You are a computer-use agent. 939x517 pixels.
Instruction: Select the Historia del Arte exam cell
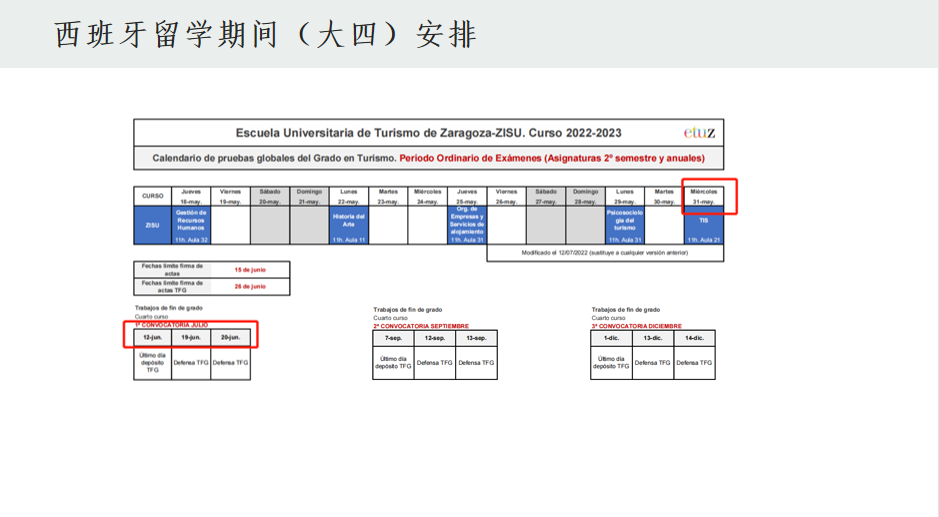pyautogui.click(x=348, y=226)
